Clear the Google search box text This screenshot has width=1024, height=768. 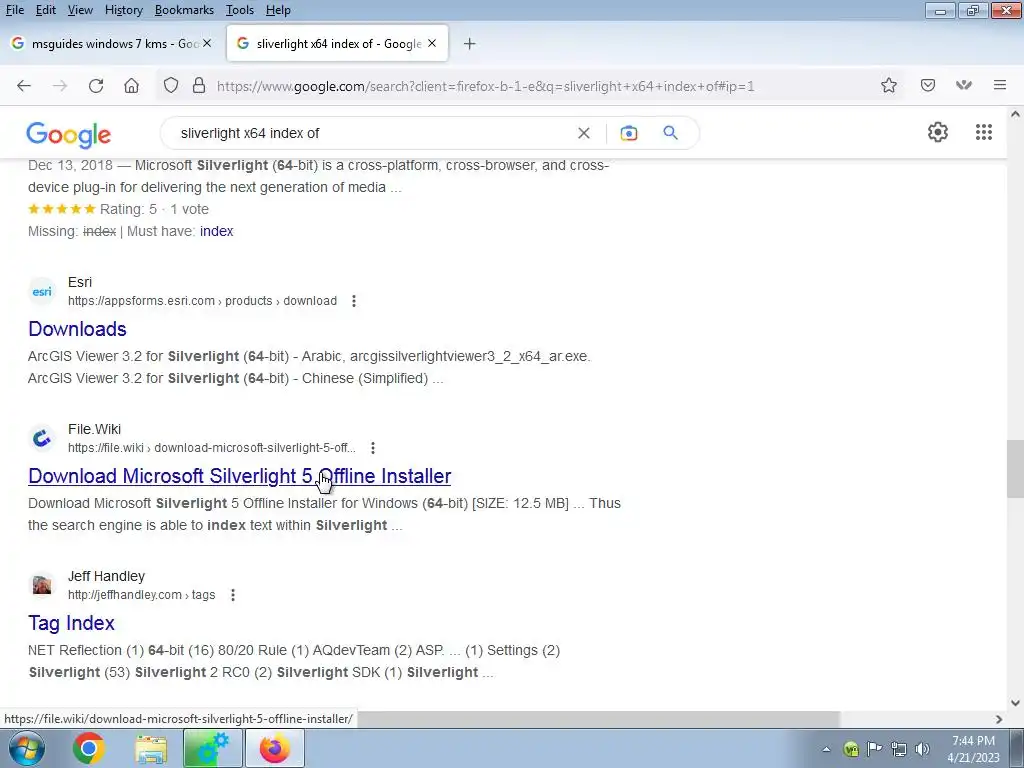click(x=584, y=133)
